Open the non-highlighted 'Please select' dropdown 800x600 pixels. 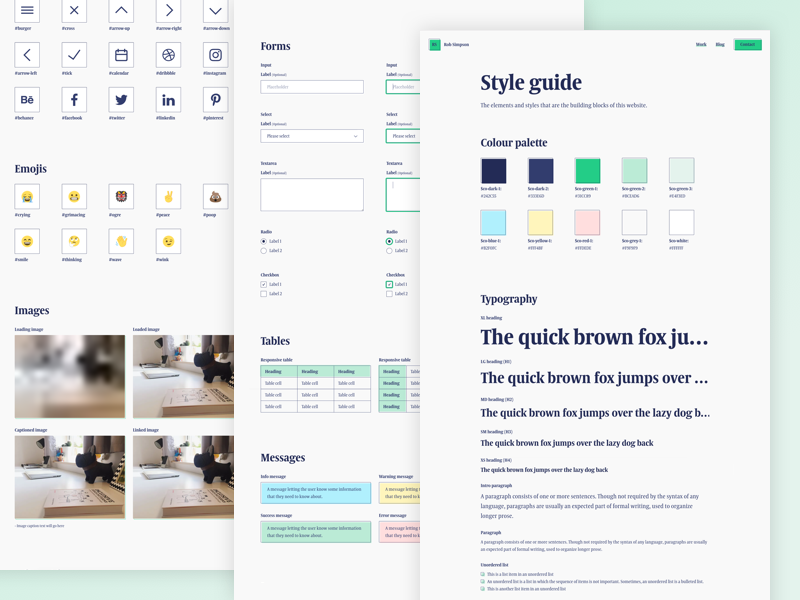(x=312, y=136)
